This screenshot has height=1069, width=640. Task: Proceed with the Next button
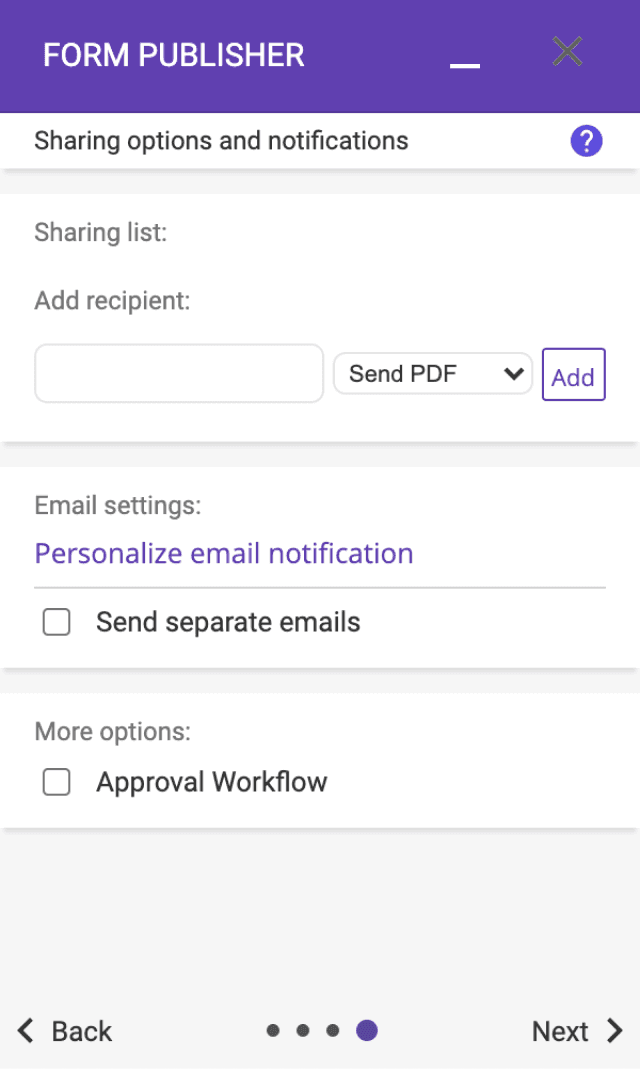(560, 1031)
